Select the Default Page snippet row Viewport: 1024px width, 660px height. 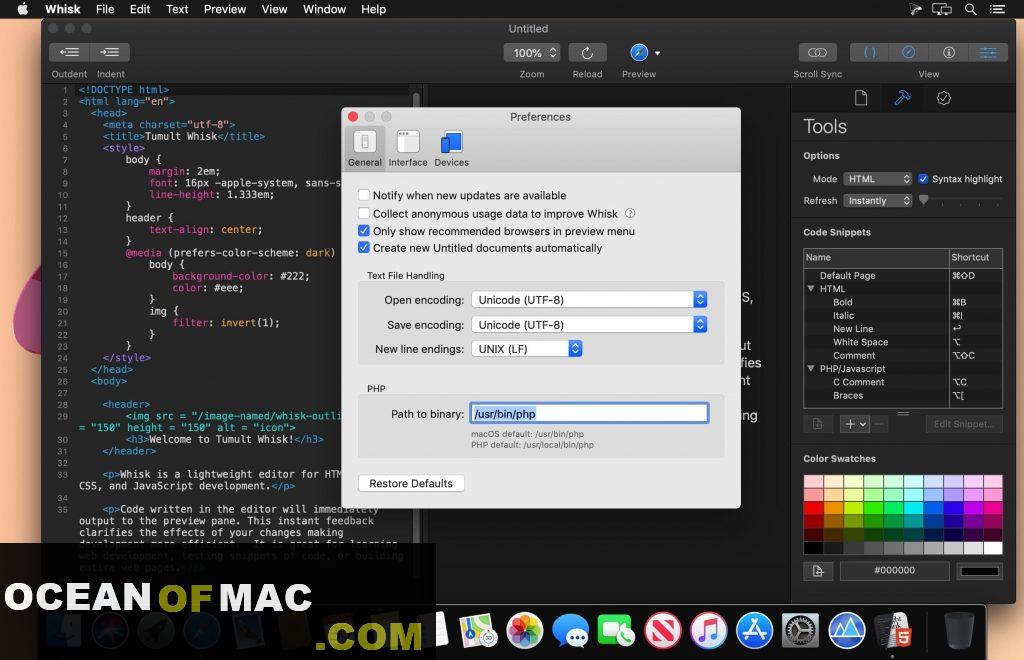(903, 275)
